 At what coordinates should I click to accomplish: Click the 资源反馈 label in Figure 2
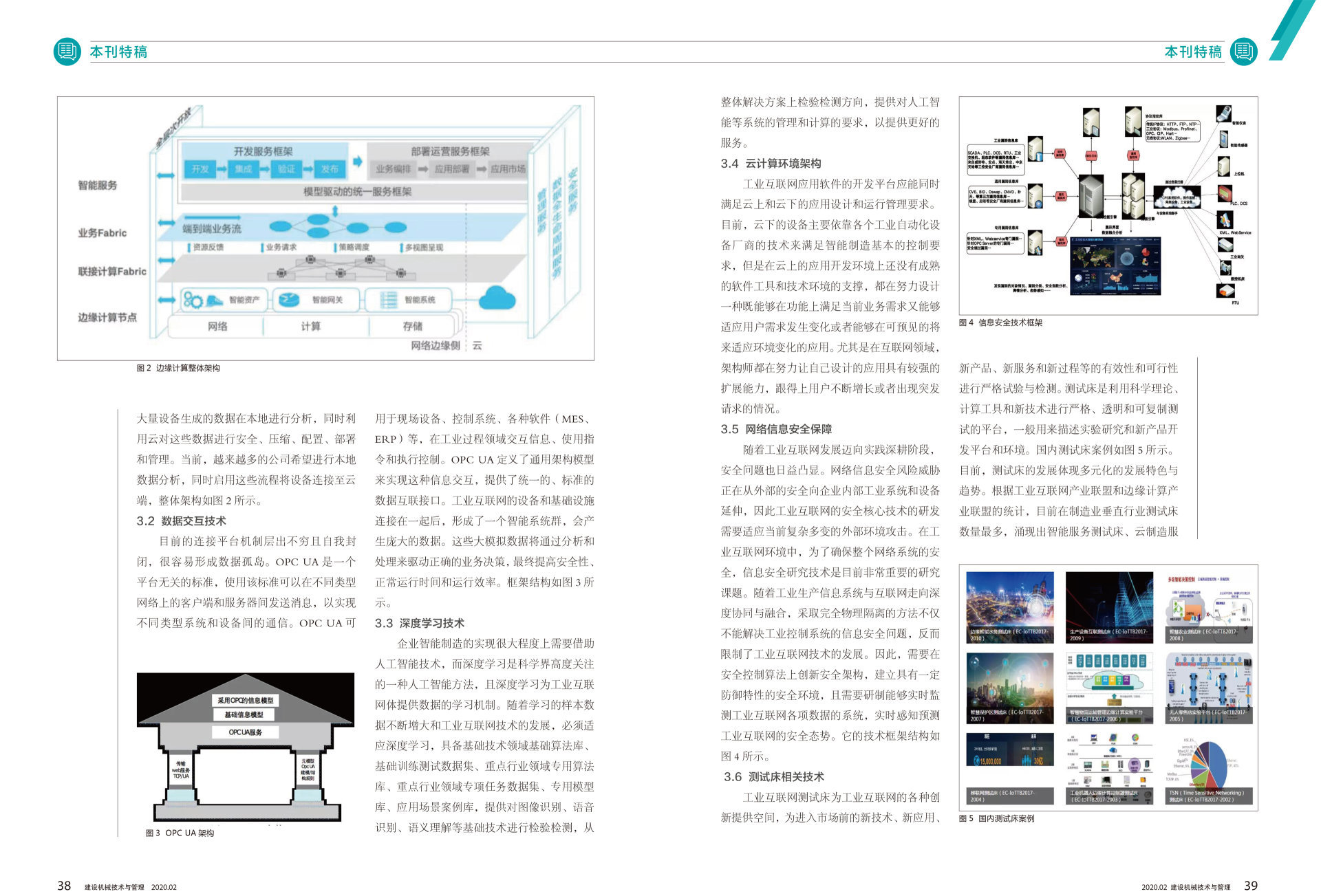point(208,247)
